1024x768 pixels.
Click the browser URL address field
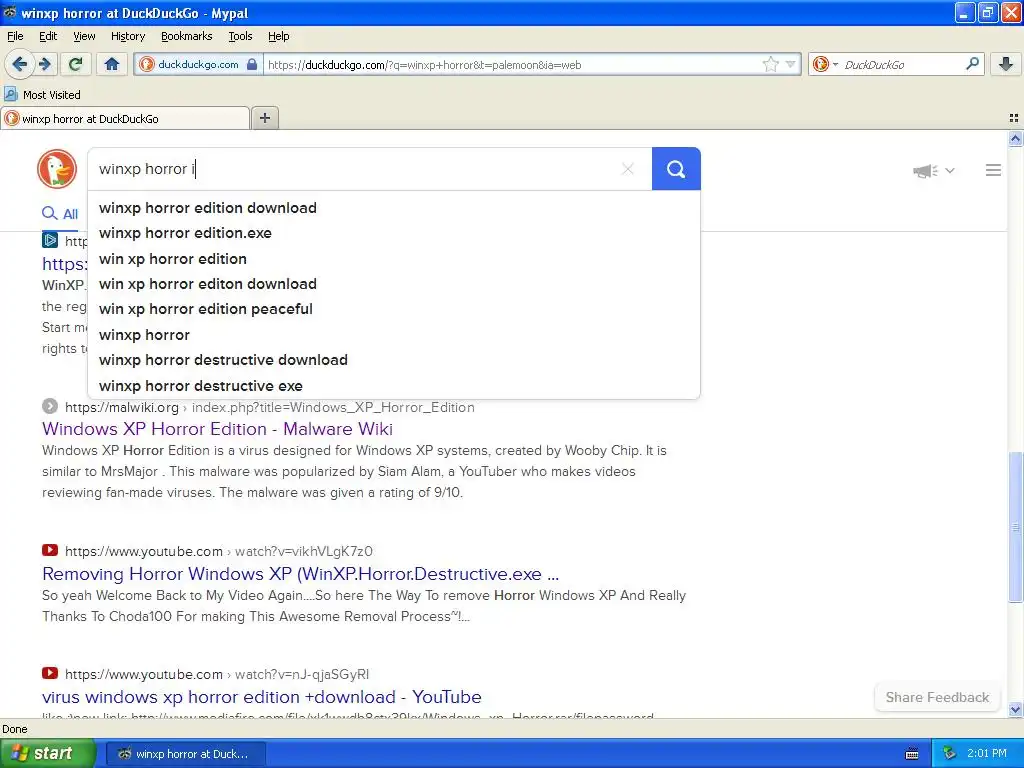pyautogui.click(x=513, y=65)
